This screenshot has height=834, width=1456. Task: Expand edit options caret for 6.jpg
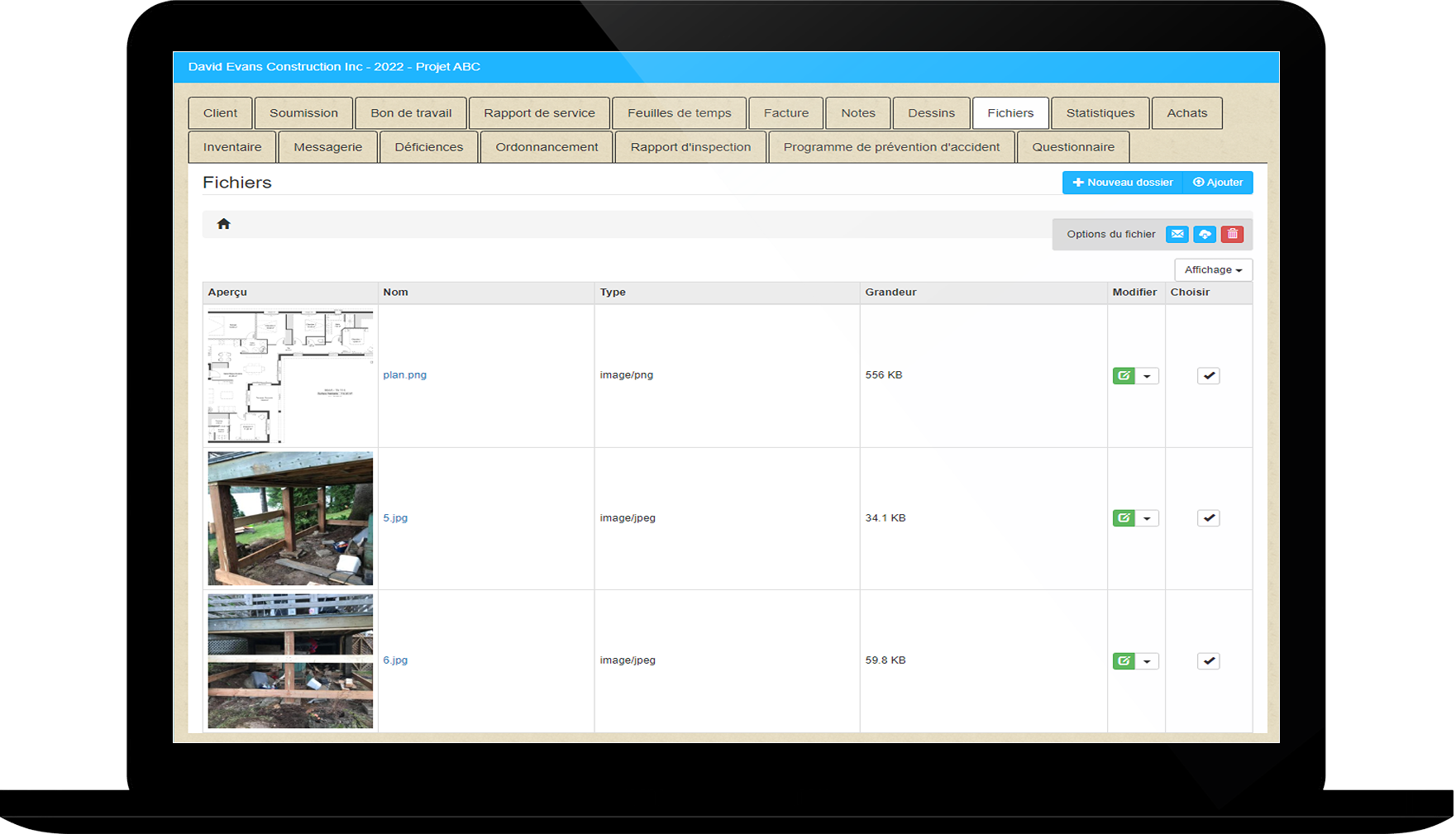1147,661
